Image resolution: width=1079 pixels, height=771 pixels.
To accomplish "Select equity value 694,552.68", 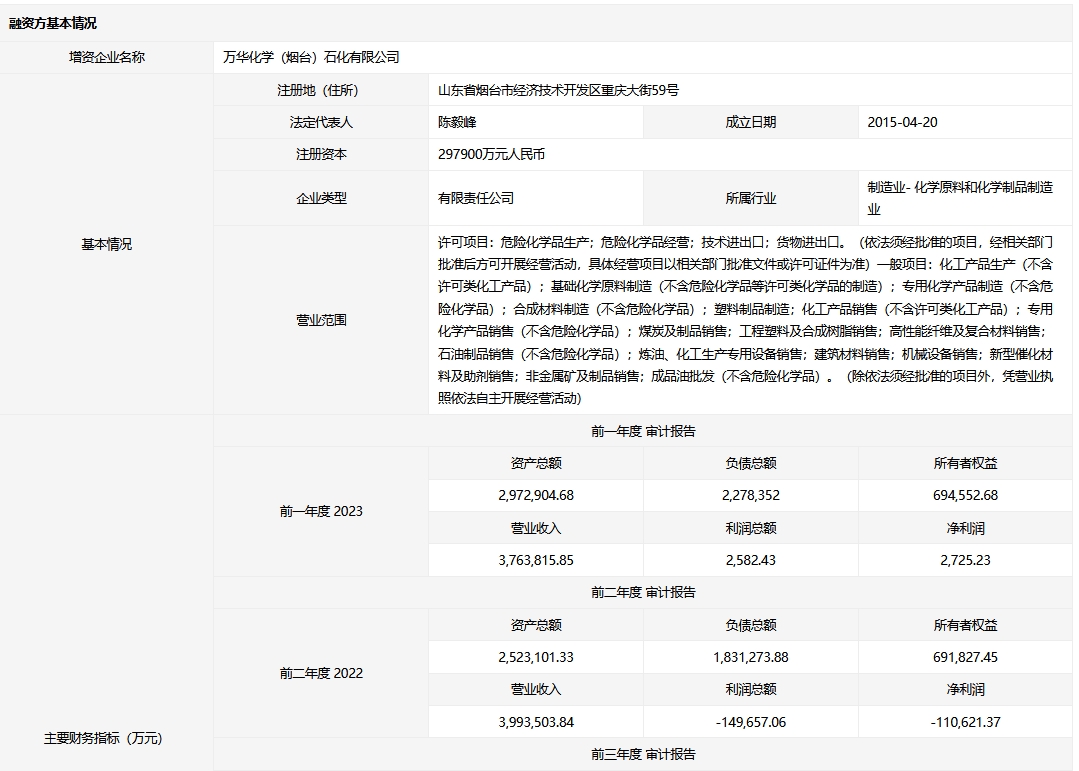I will [x=965, y=496].
